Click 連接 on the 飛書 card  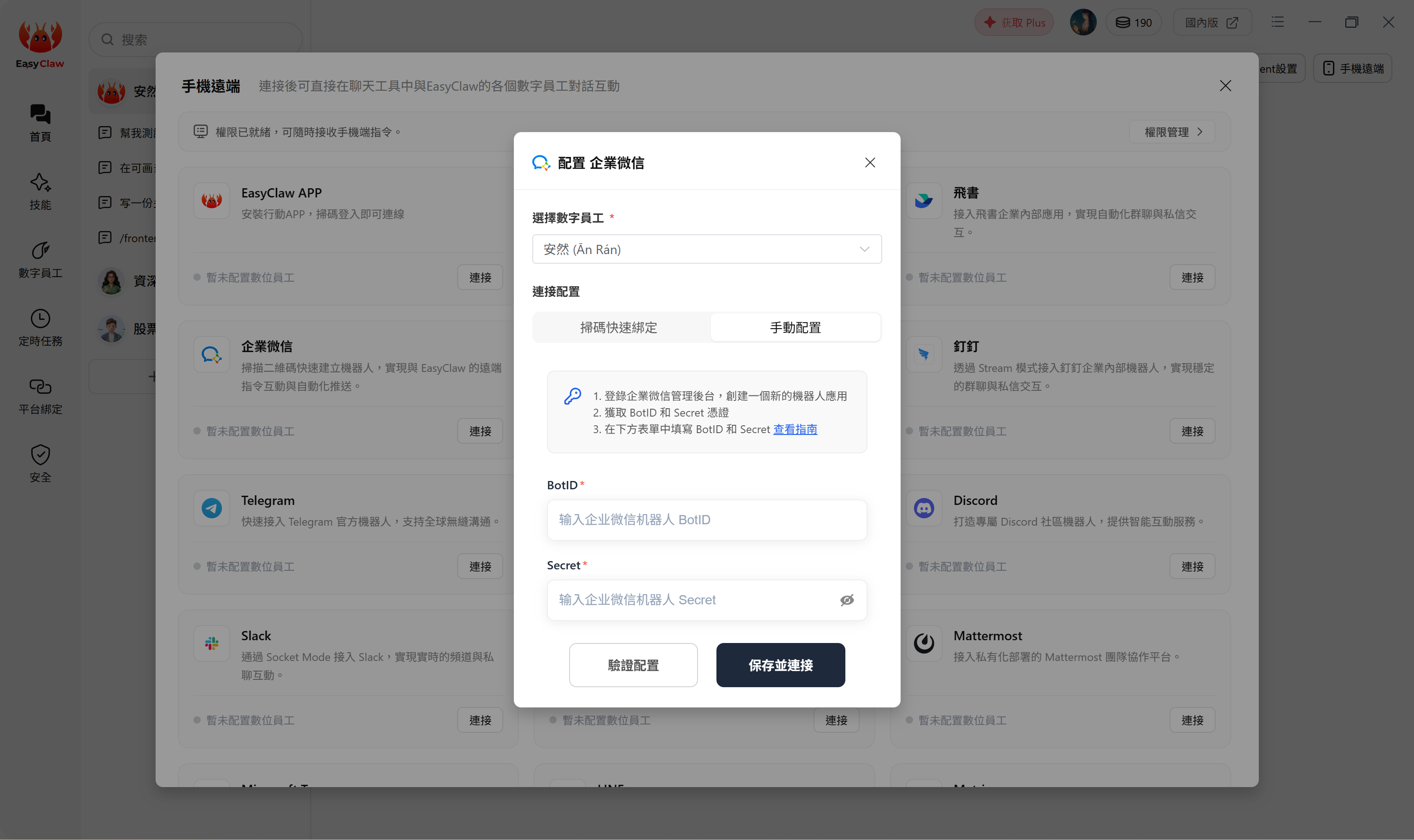(x=1192, y=278)
